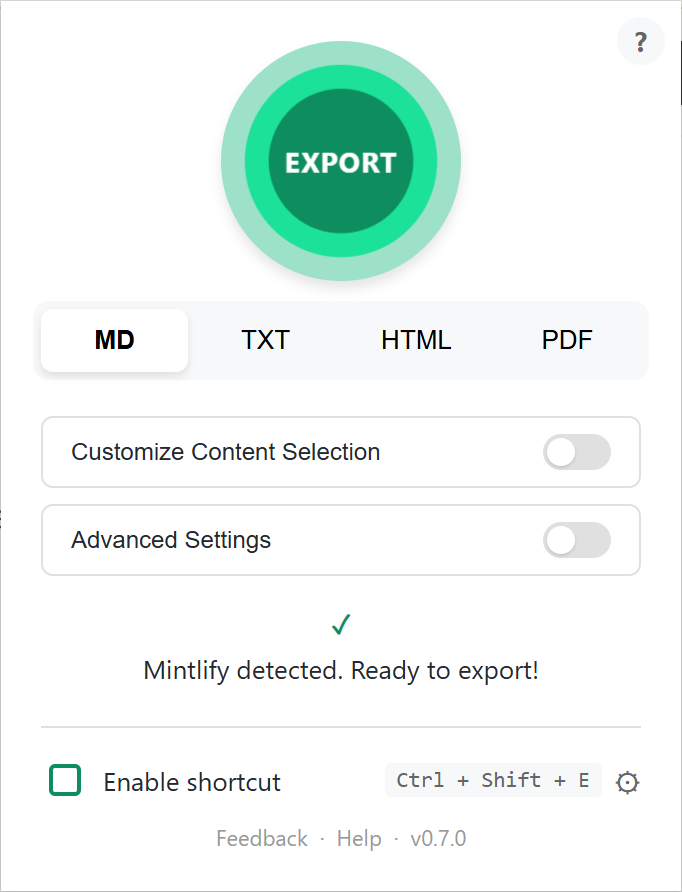682x892 pixels.
Task: Switch to the HTML export format tab
Action: (x=415, y=340)
